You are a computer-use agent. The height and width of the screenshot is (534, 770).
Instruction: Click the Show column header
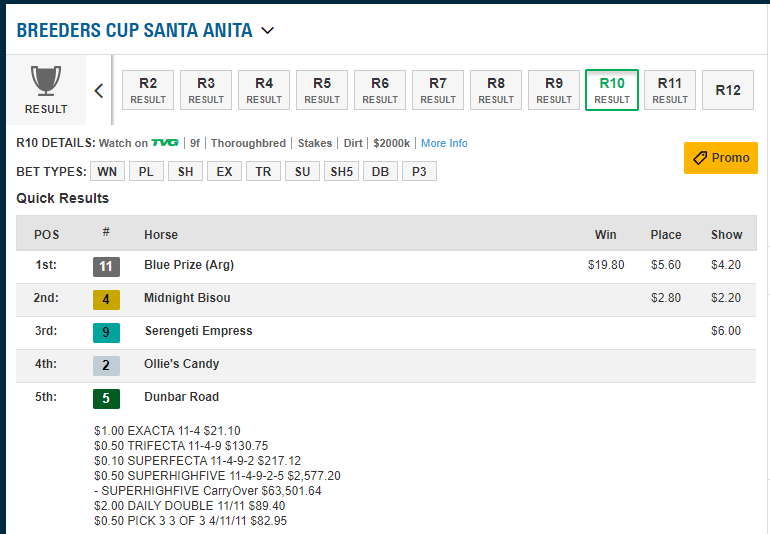point(726,235)
